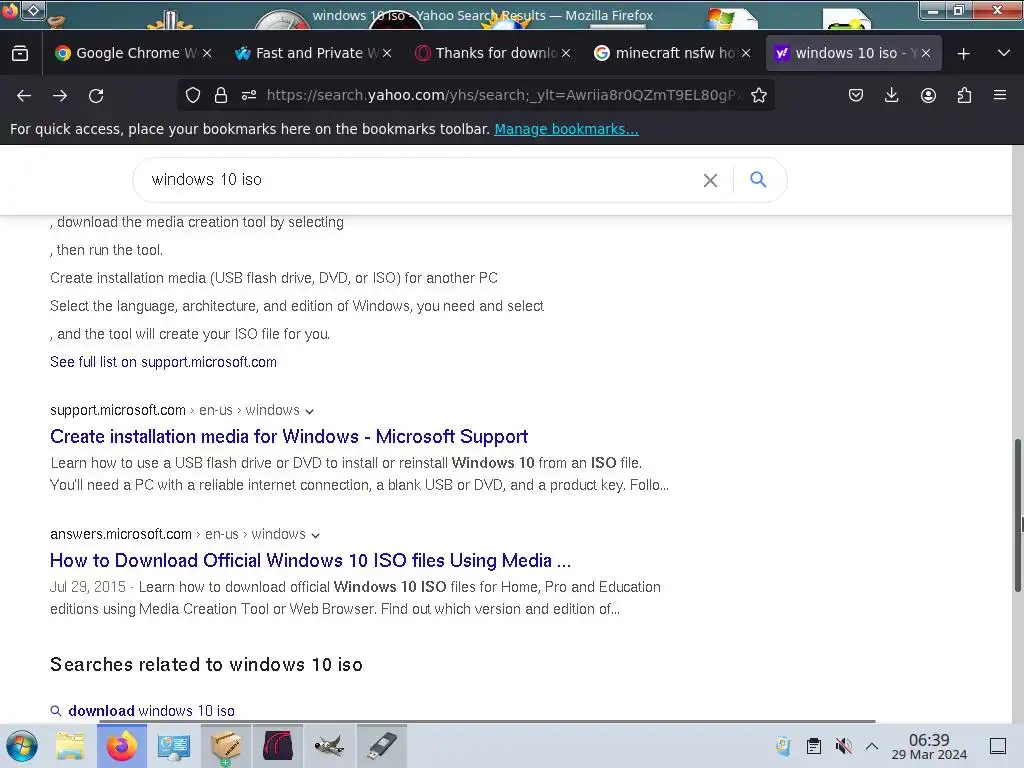Go forward to the next page
This screenshot has height=768, width=1024.
[x=60, y=96]
